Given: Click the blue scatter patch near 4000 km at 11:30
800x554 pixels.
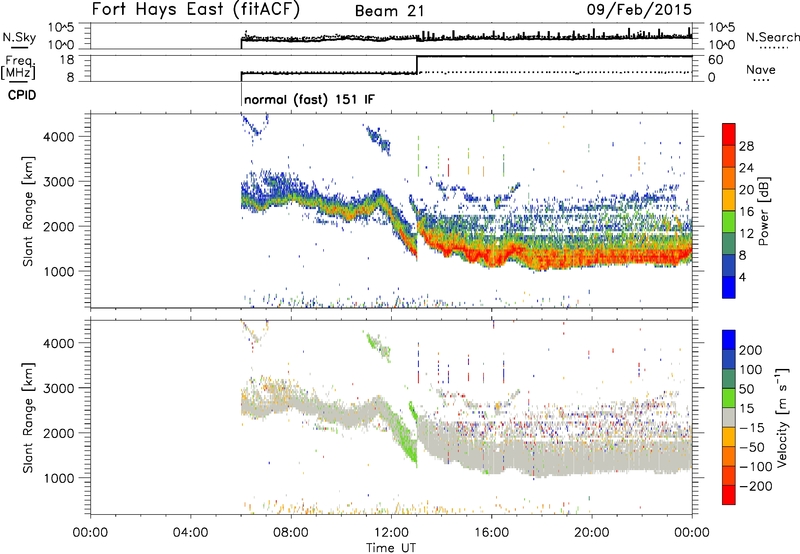Looking at the screenshot, I should point(379,139).
